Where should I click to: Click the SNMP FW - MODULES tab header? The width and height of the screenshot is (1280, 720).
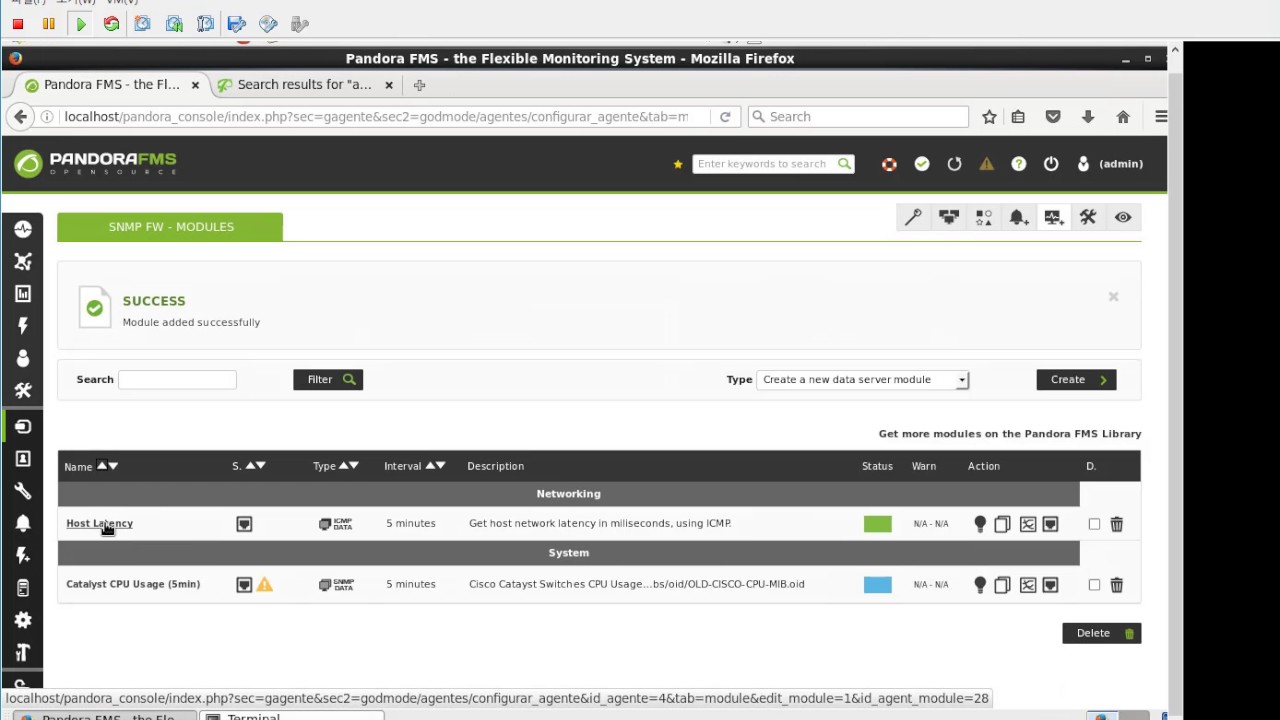click(x=170, y=227)
